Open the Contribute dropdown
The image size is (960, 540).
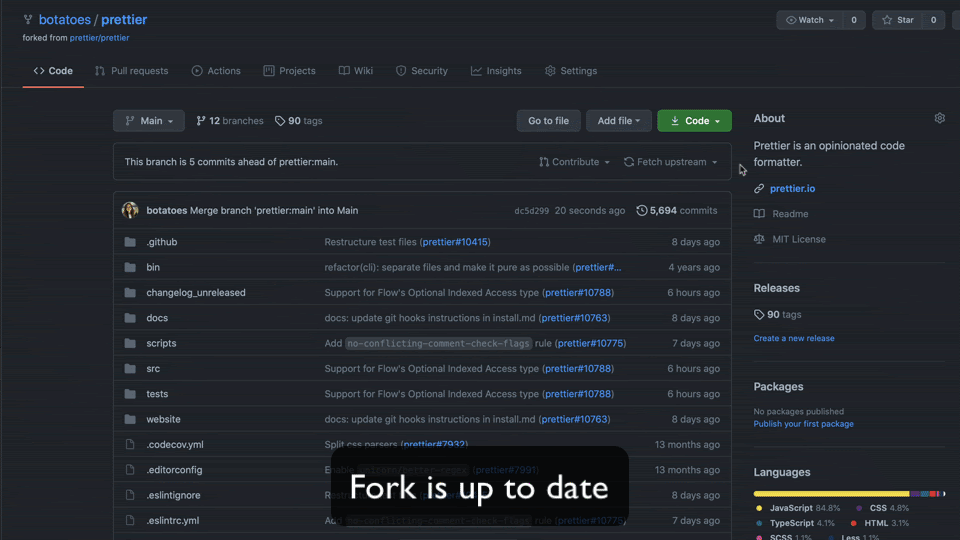pyautogui.click(x=574, y=162)
